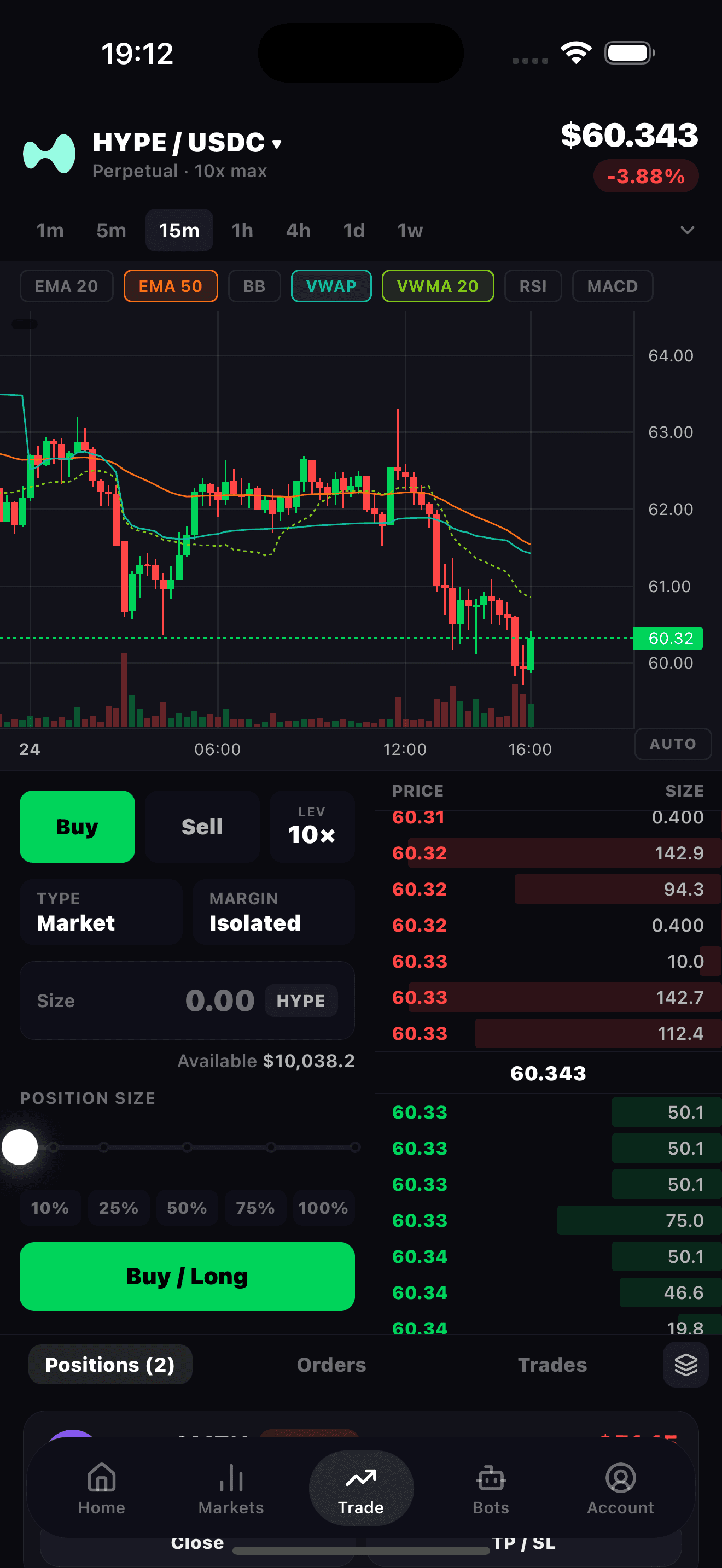Open the HYPE / USDC pair selector
The image size is (722, 1568).
tap(187, 143)
